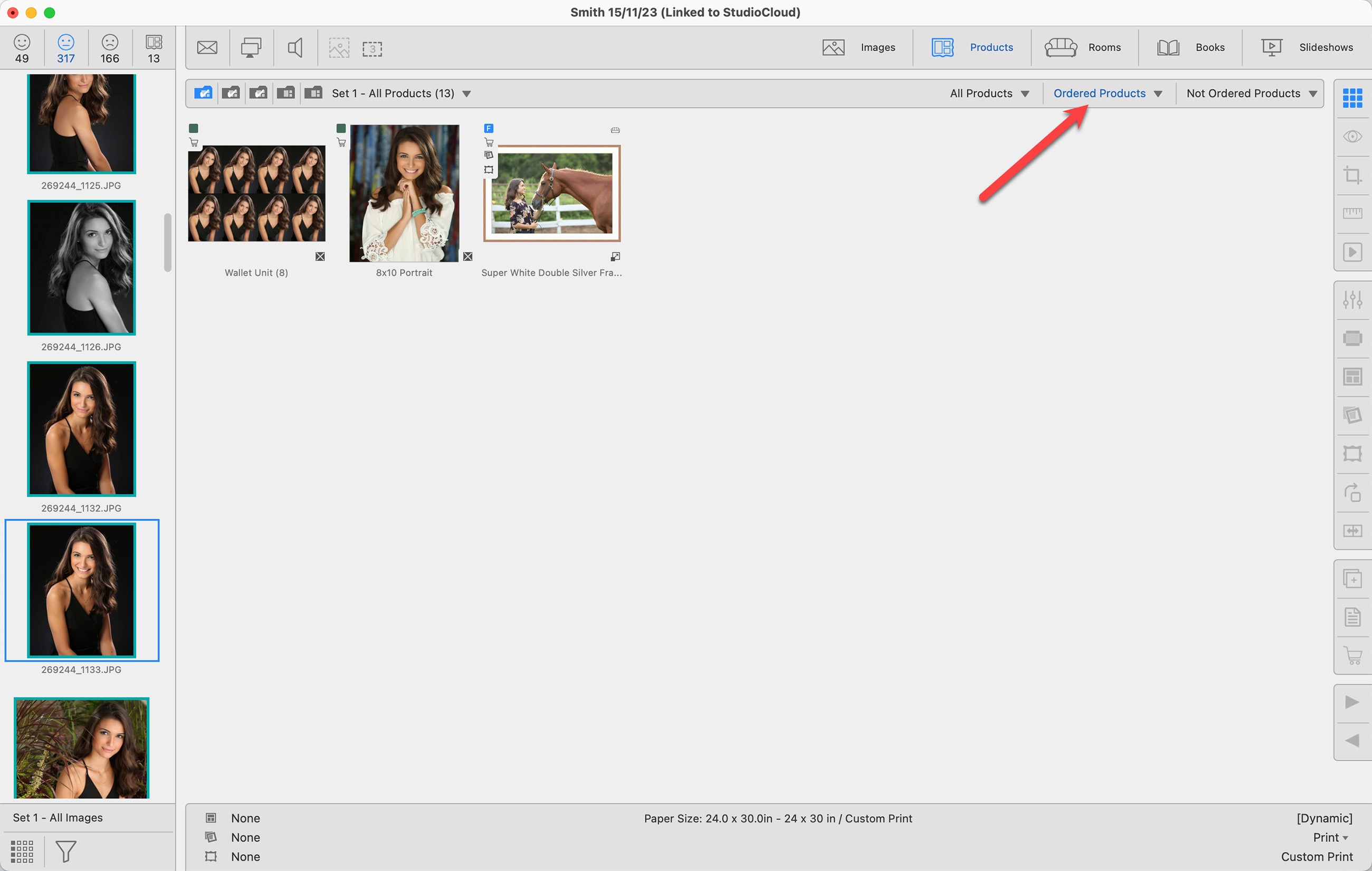Click the shopping cart icon in right toolbar
The image size is (1372, 871).
1352,655
